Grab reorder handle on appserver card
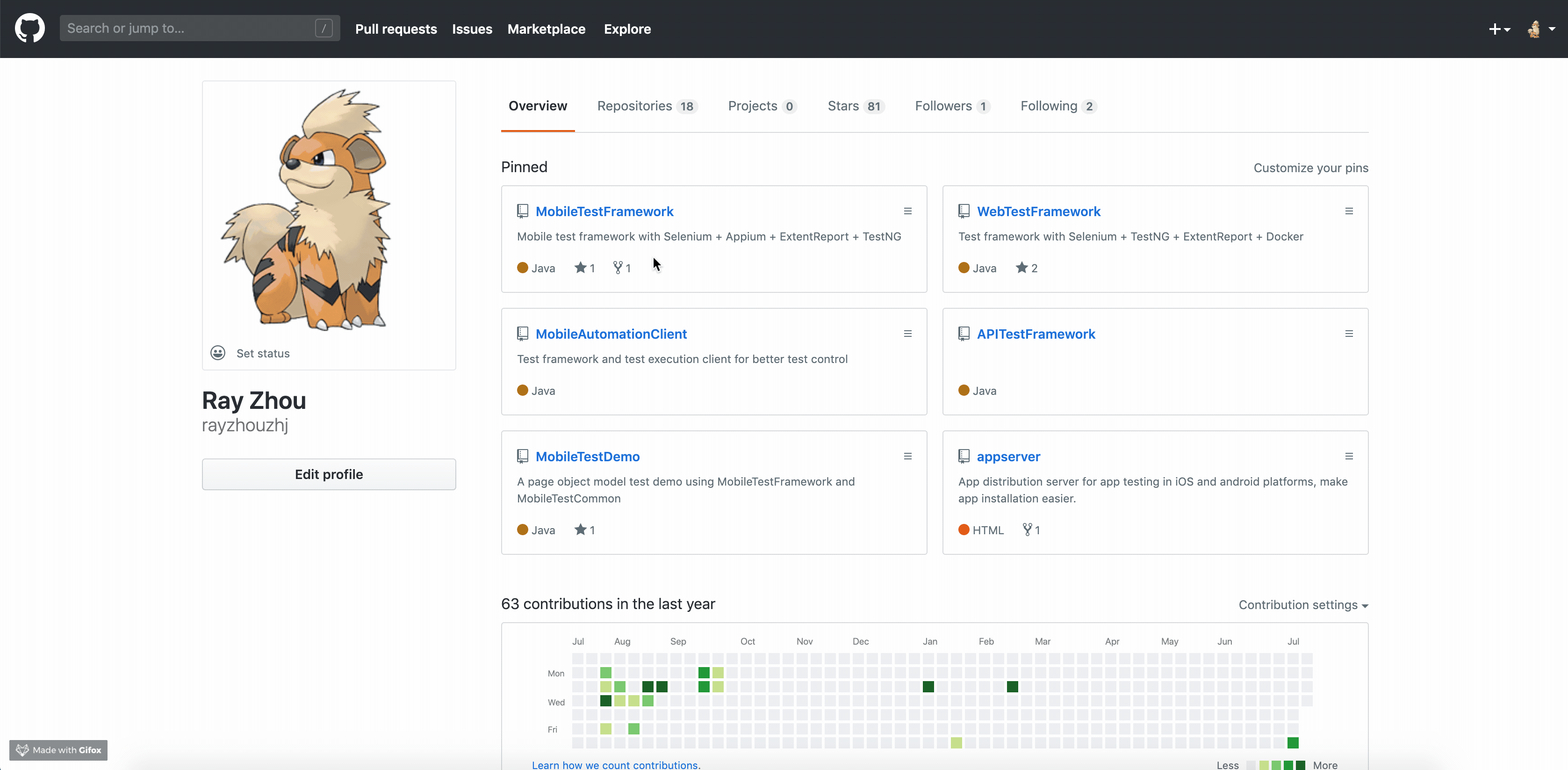Screen dimensions: 1568x770 point(1349,456)
